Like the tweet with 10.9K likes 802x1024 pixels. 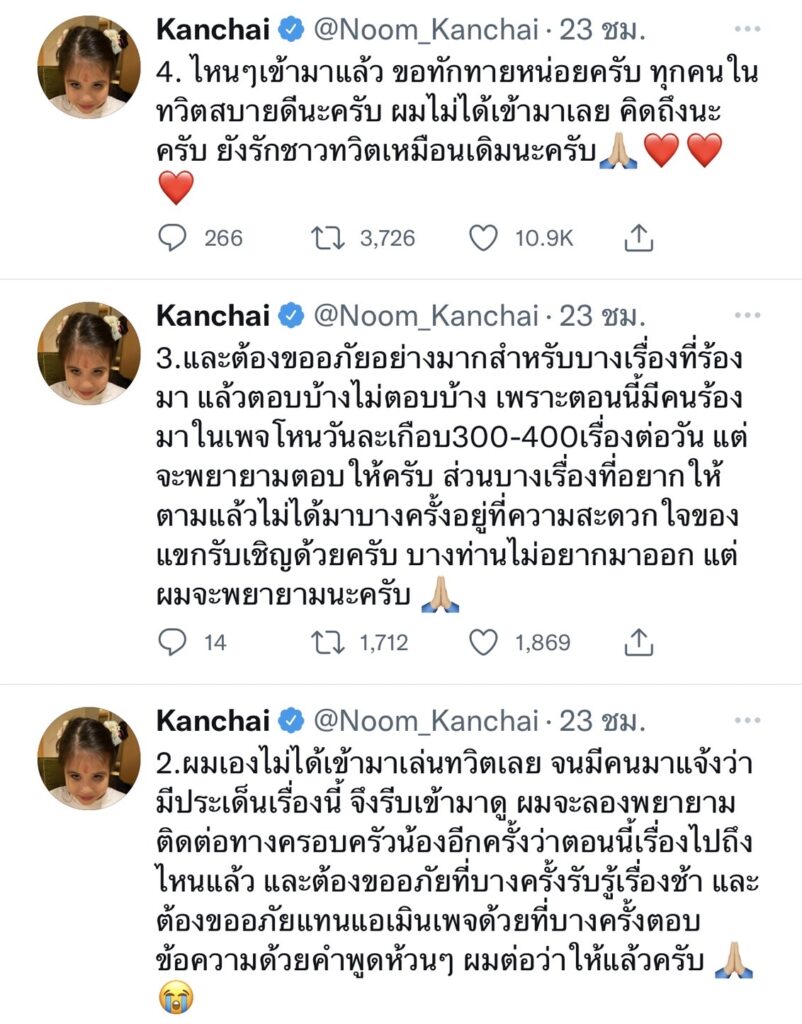click(484, 237)
